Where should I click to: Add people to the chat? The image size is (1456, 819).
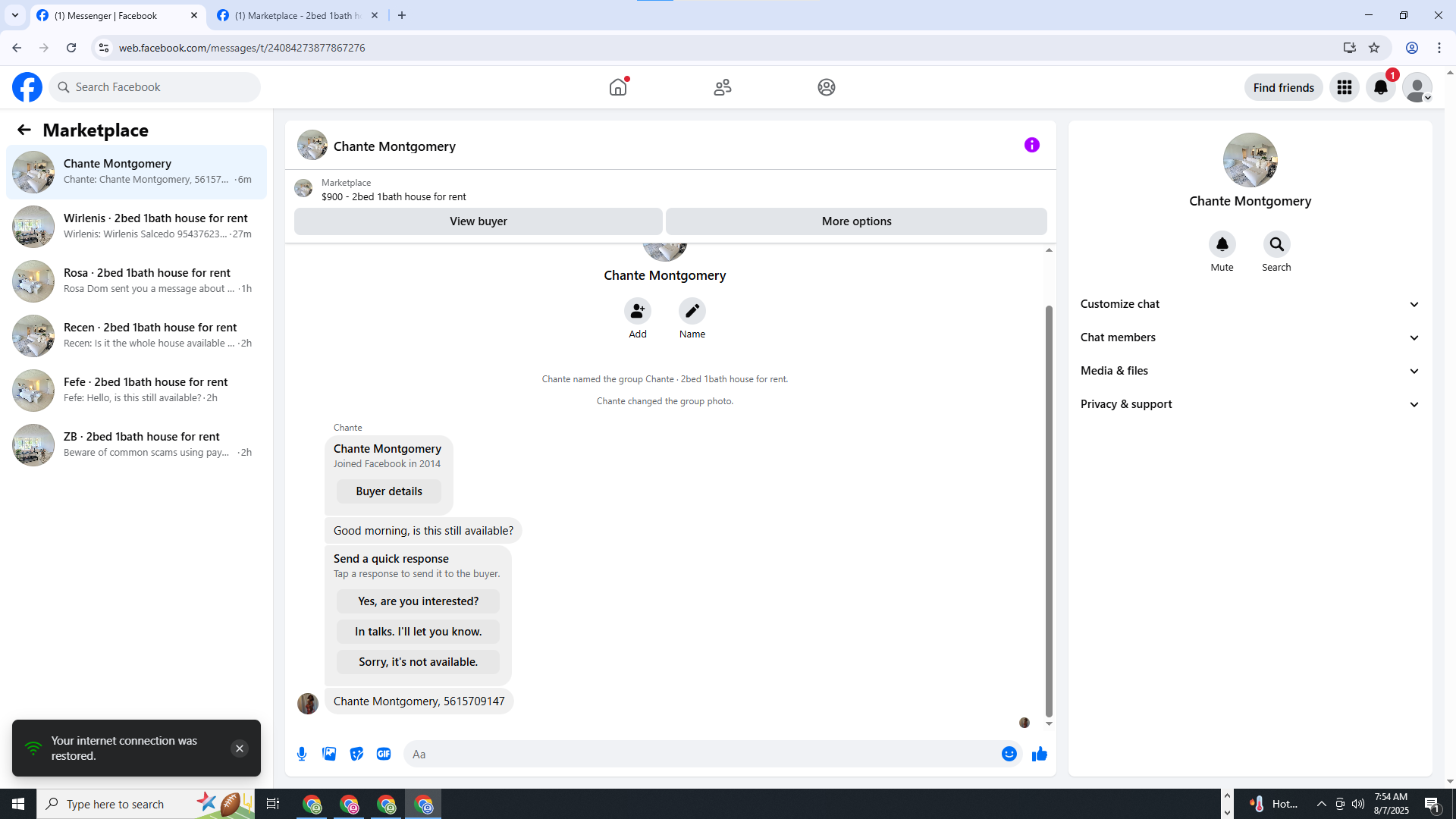pos(638,311)
